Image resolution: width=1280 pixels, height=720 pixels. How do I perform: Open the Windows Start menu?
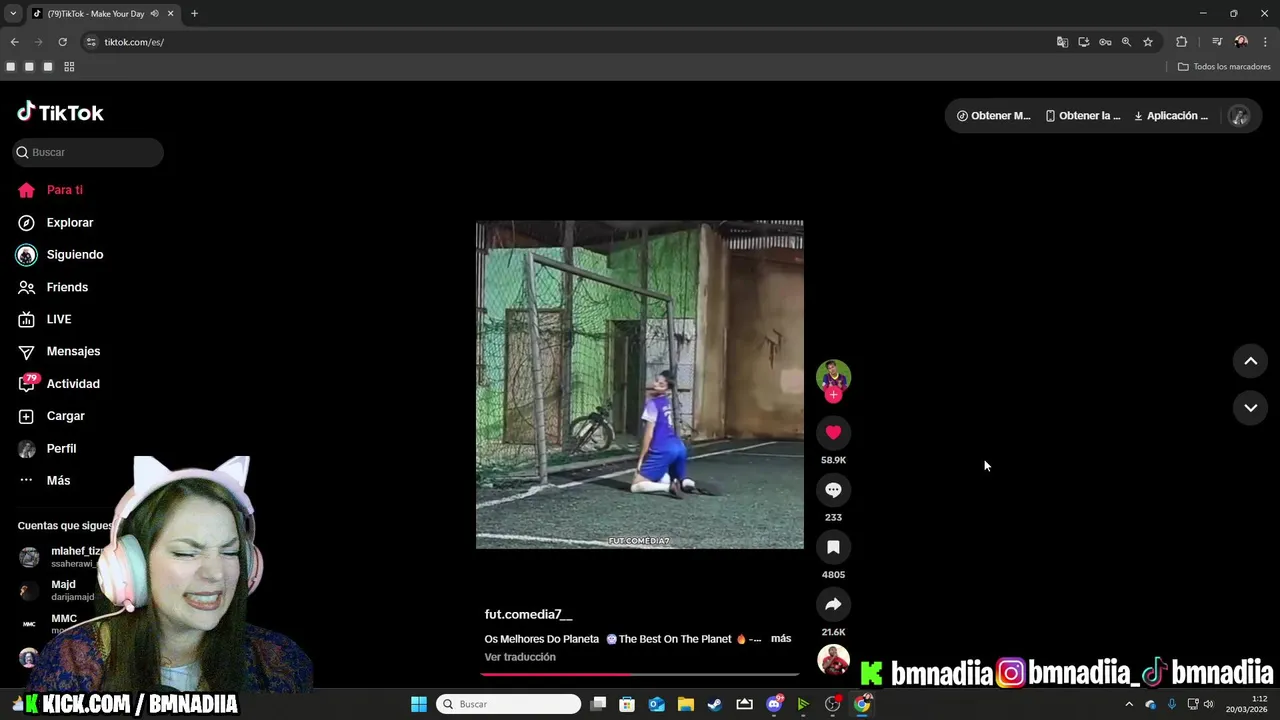pos(419,704)
